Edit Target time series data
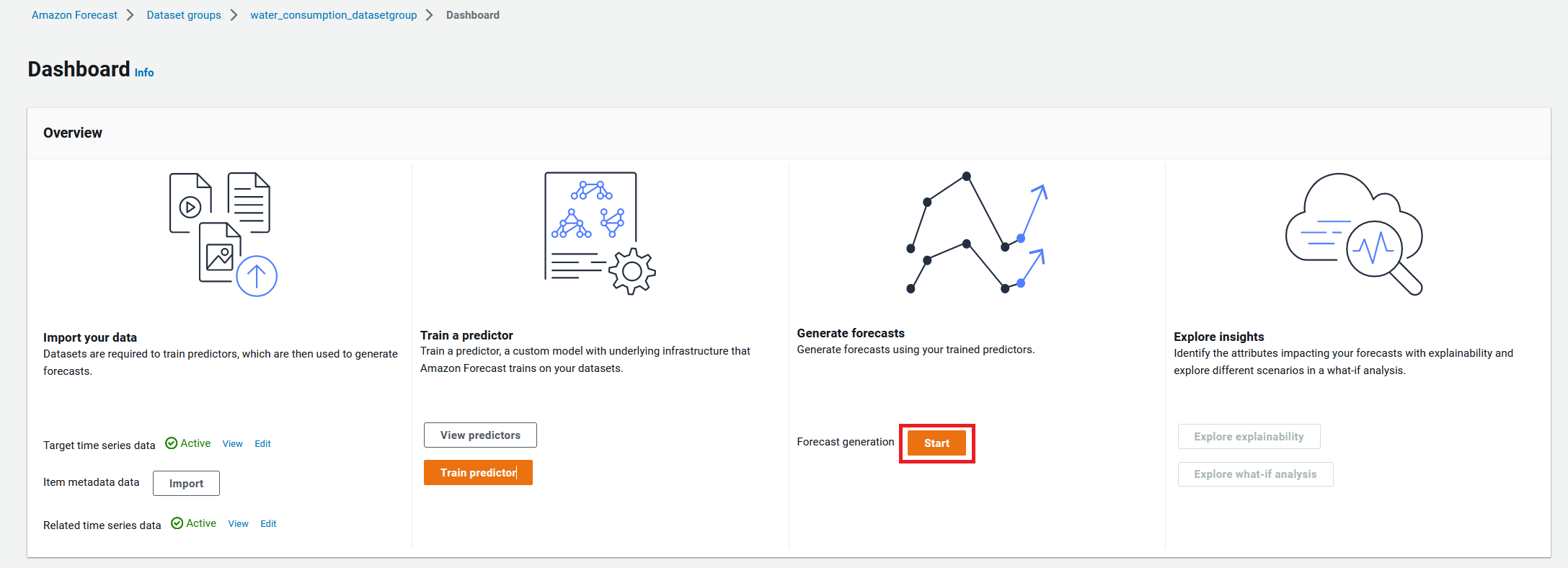Image resolution: width=1568 pixels, height=568 pixels. point(262,444)
